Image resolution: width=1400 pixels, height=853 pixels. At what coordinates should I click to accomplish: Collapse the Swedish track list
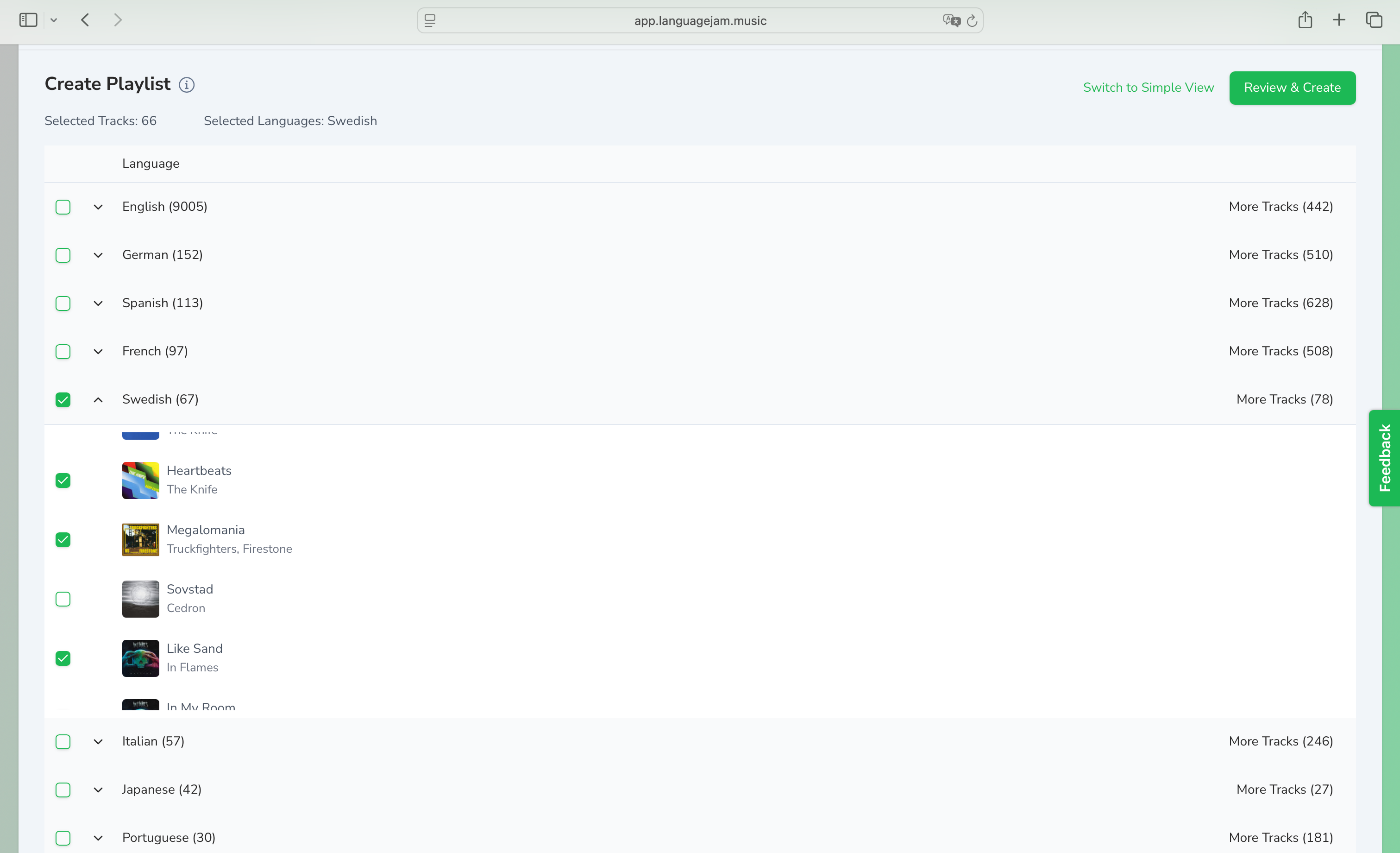(98, 399)
